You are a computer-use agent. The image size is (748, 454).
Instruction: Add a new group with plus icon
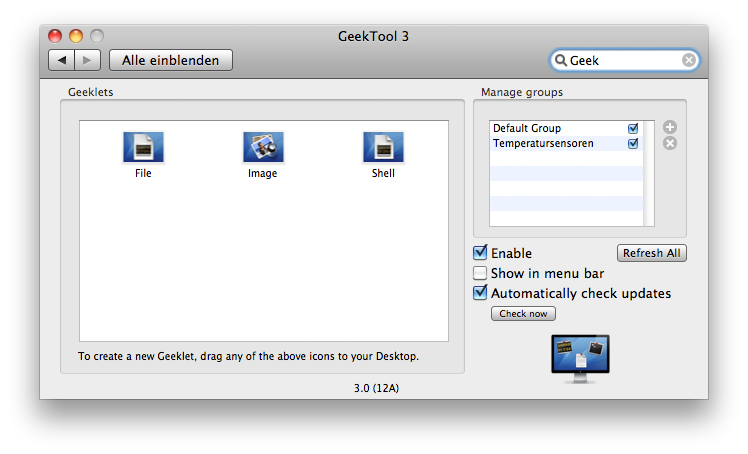[x=670, y=127]
